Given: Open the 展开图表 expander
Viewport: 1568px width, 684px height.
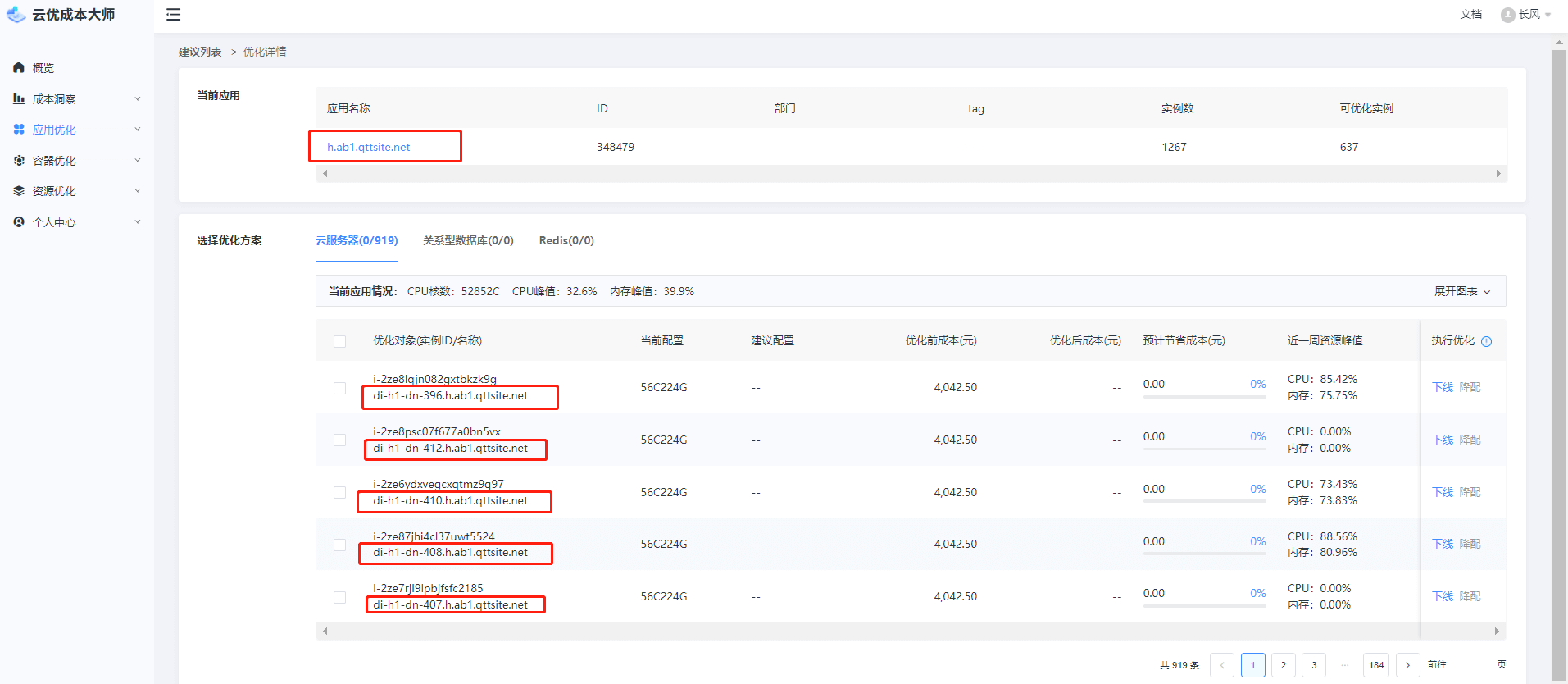Looking at the screenshot, I should point(1462,291).
